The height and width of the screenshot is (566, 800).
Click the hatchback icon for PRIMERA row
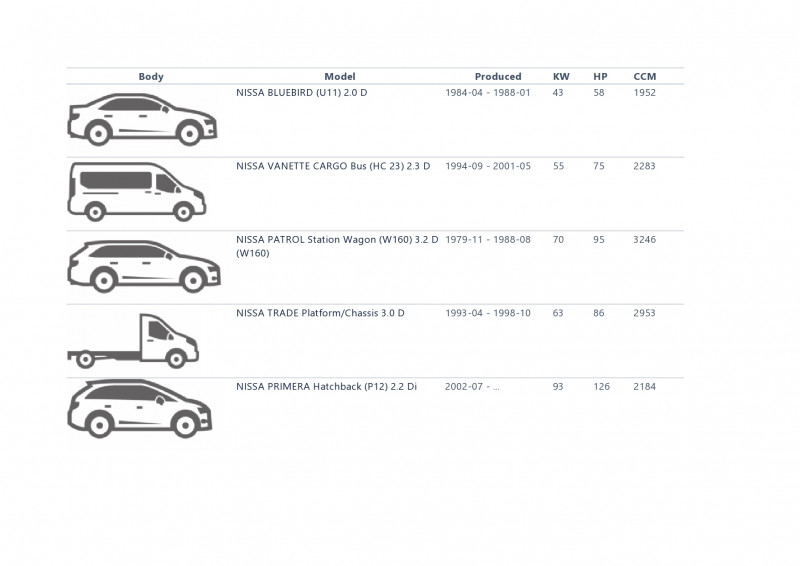[x=140, y=408]
